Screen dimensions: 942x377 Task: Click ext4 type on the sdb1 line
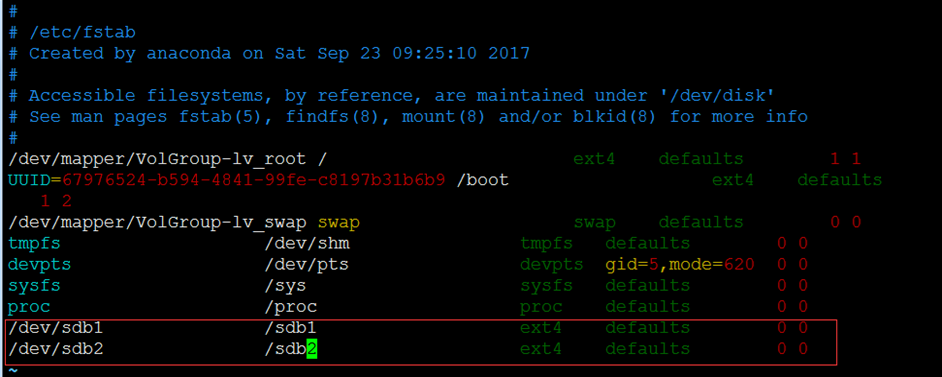(x=540, y=328)
